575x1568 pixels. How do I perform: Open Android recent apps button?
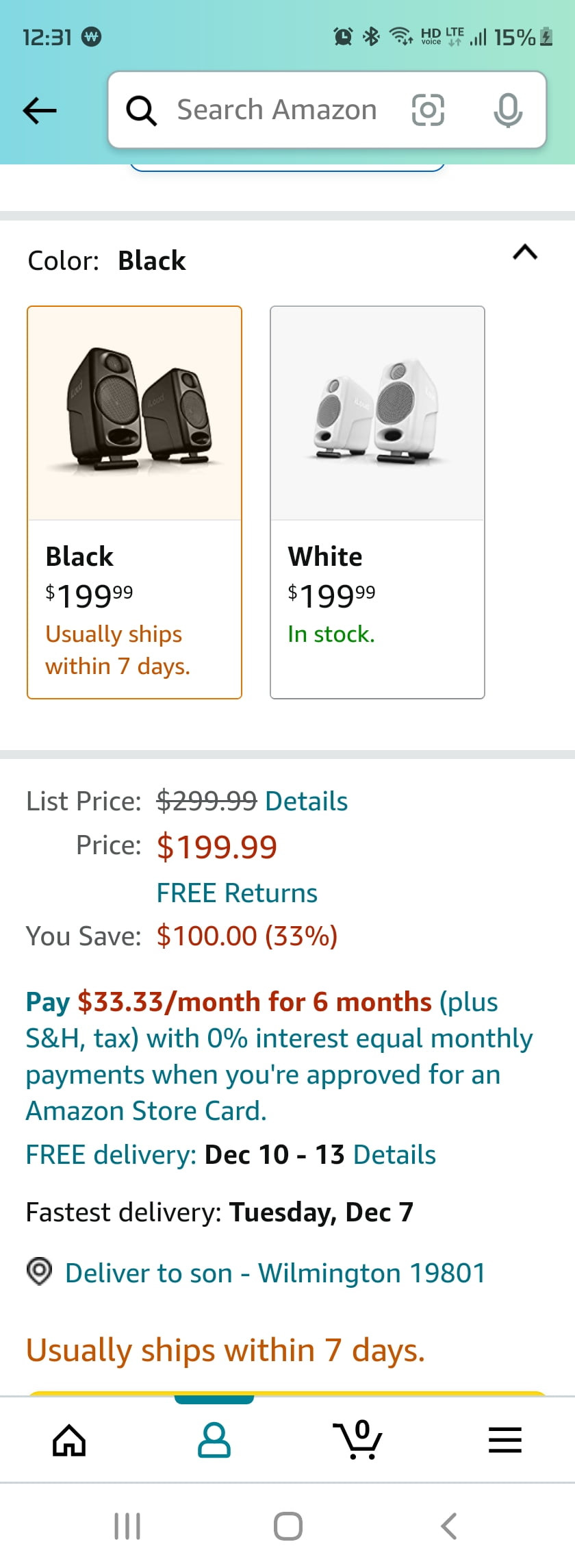point(127,1526)
